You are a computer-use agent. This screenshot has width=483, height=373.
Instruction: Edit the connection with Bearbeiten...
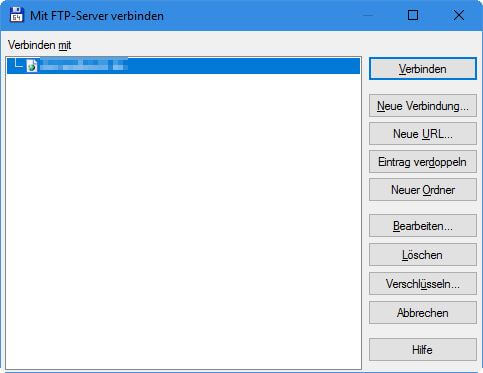click(x=423, y=226)
